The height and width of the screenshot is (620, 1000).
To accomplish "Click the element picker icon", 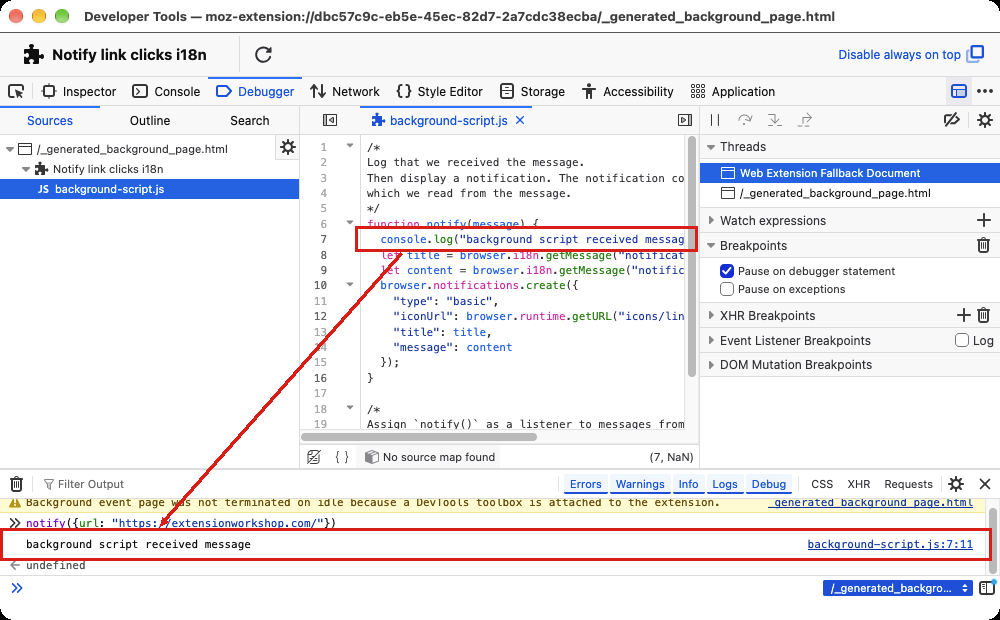I will coord(16,92).
